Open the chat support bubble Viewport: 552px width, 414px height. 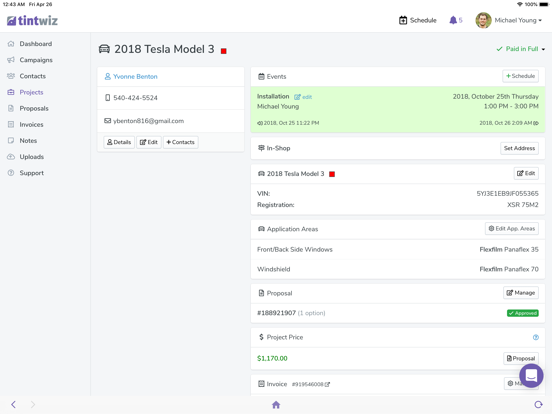[x=531, y=376]
